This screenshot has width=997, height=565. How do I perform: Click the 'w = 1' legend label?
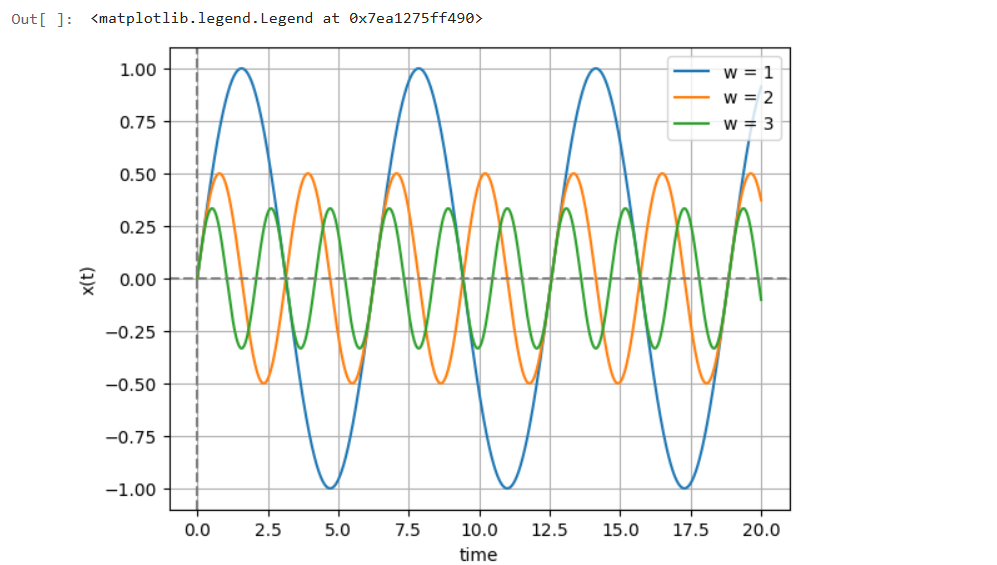(x=748, y=72)
